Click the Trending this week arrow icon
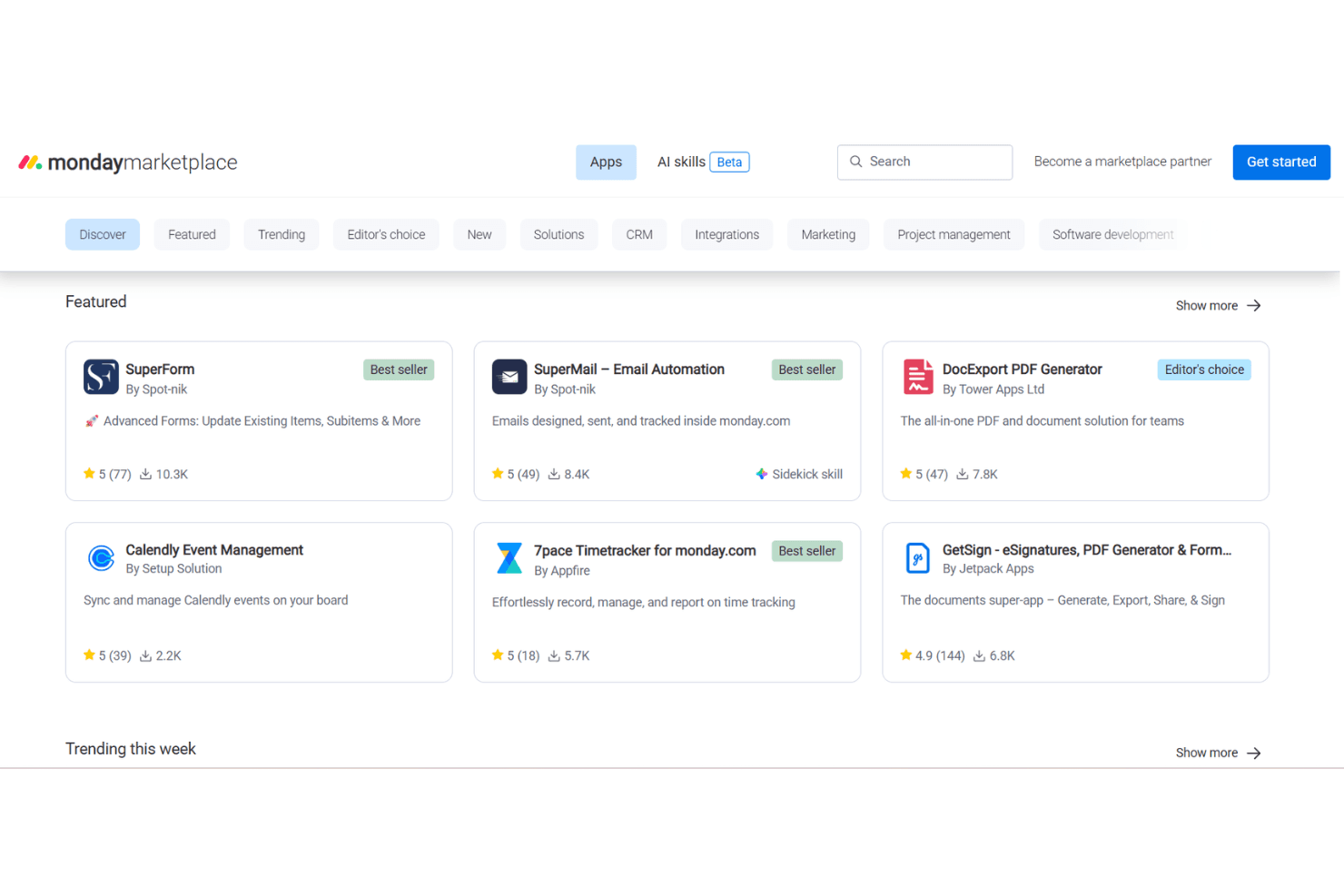 point(1254,753)
